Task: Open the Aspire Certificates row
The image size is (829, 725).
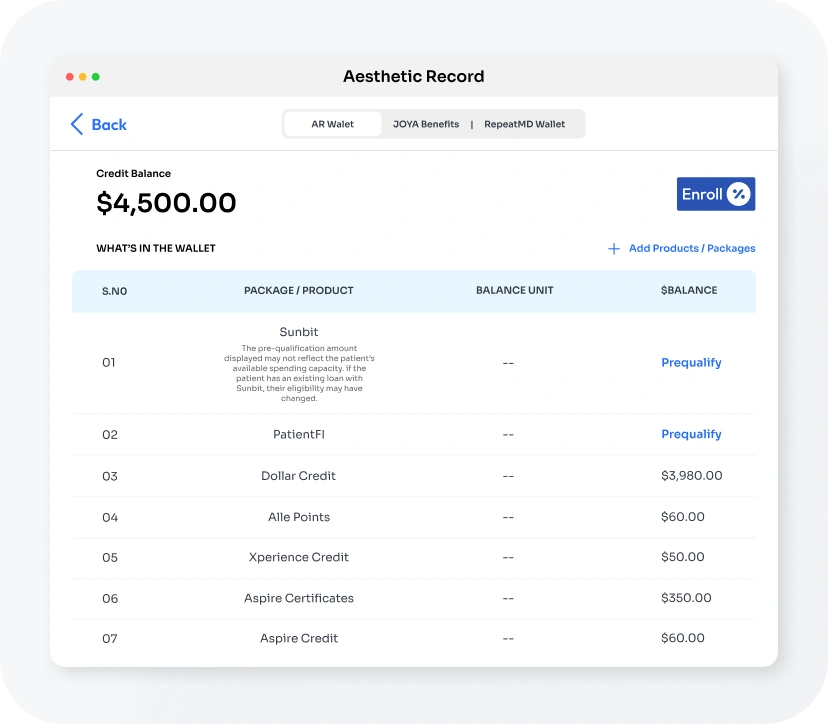Action: tap(299, 598)
